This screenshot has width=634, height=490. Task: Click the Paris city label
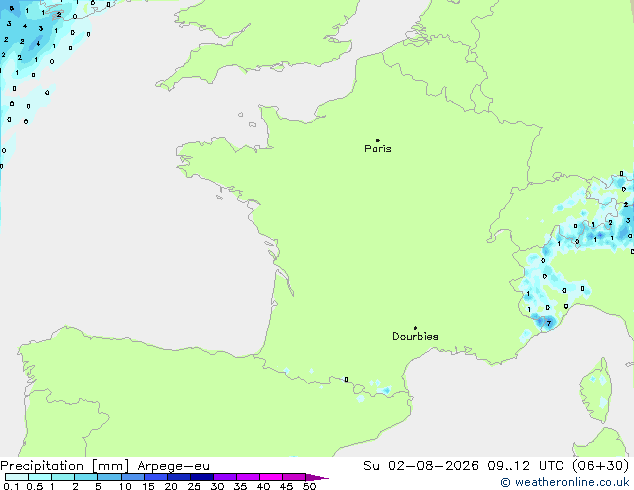378,149
